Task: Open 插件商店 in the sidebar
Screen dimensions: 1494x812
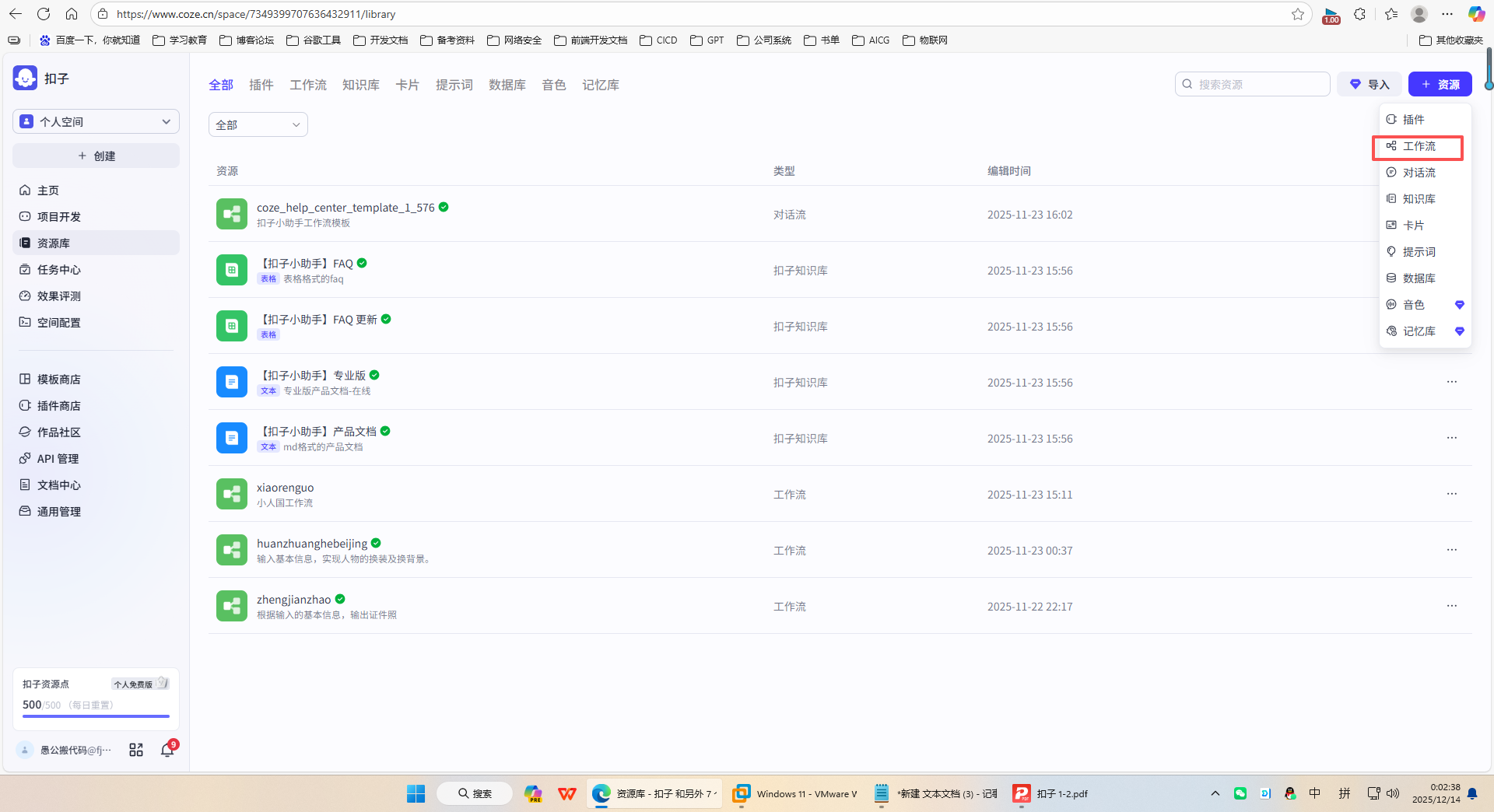Action: click(x=96, y=406)
